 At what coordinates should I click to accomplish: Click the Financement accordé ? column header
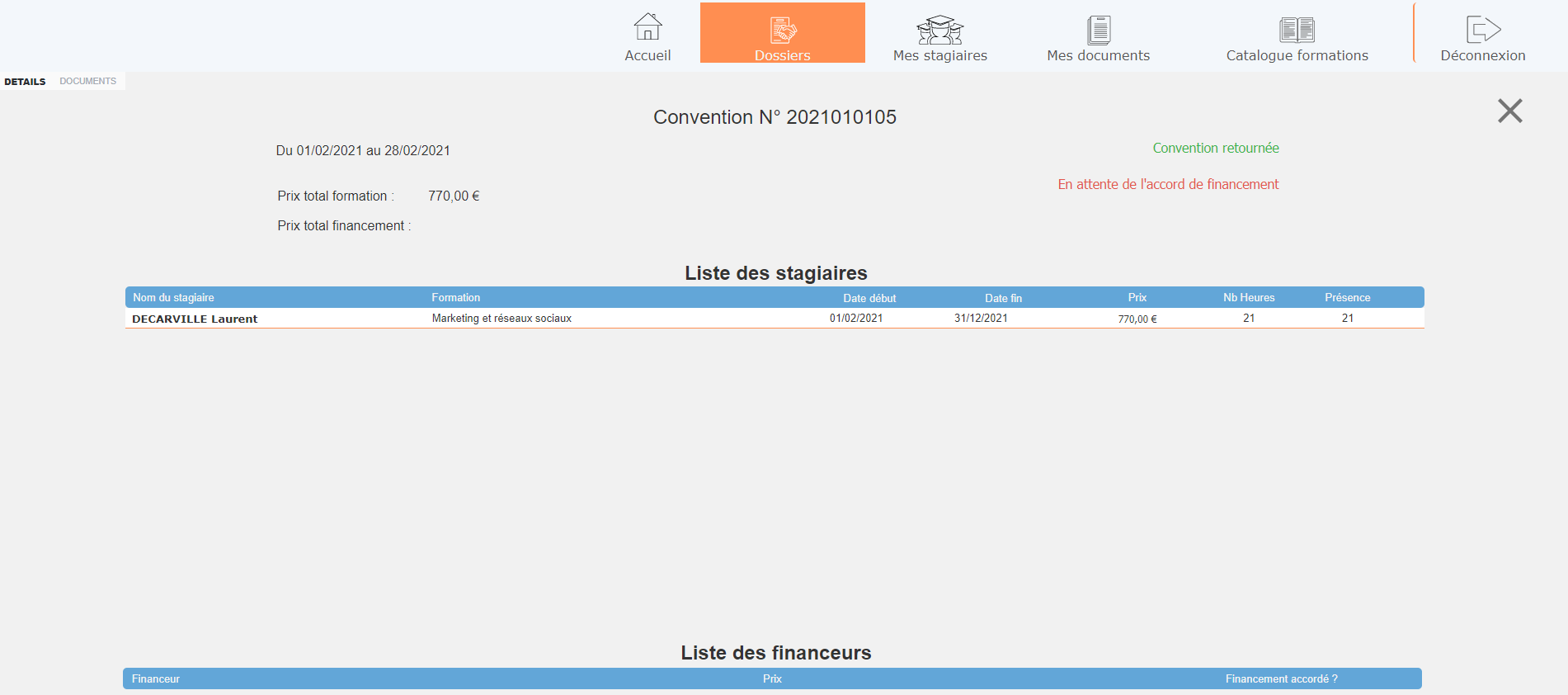pyautogui.click(x=1281, y=679)
